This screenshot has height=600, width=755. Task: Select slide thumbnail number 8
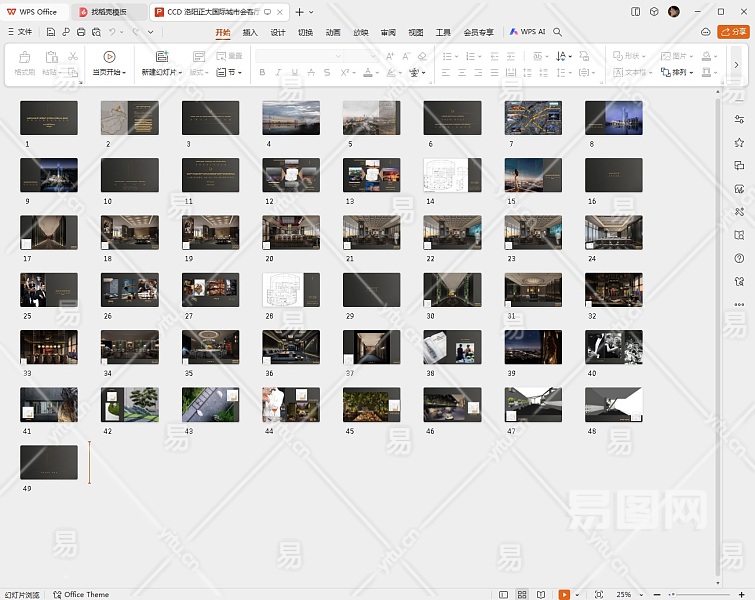[613, 118]
